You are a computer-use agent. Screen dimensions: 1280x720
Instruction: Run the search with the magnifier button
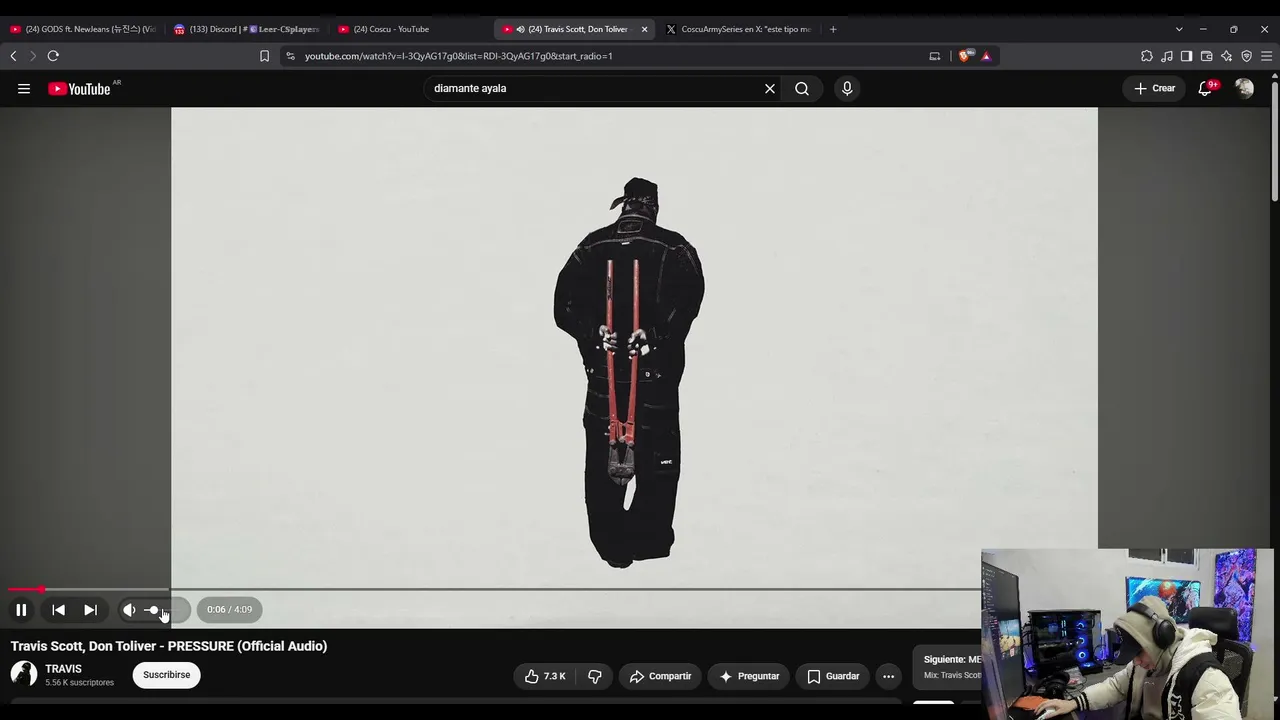click(x=802, y=89)
